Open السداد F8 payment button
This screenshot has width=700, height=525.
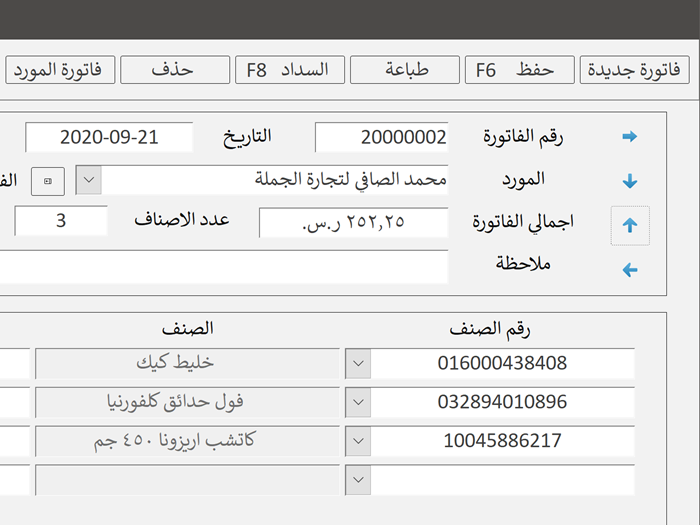(x=290, y=70)
